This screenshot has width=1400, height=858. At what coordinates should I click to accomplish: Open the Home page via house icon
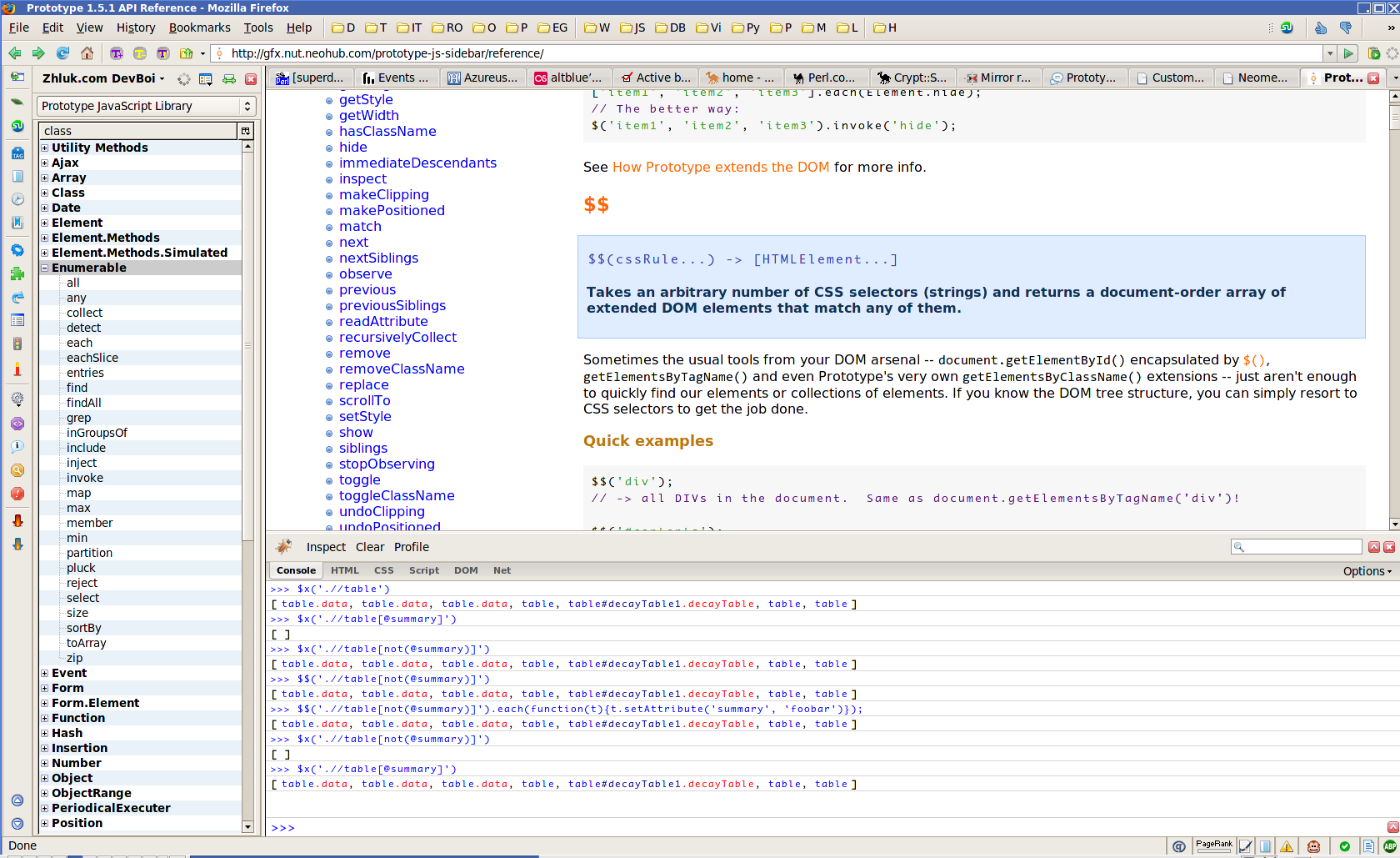pos(87,53)
